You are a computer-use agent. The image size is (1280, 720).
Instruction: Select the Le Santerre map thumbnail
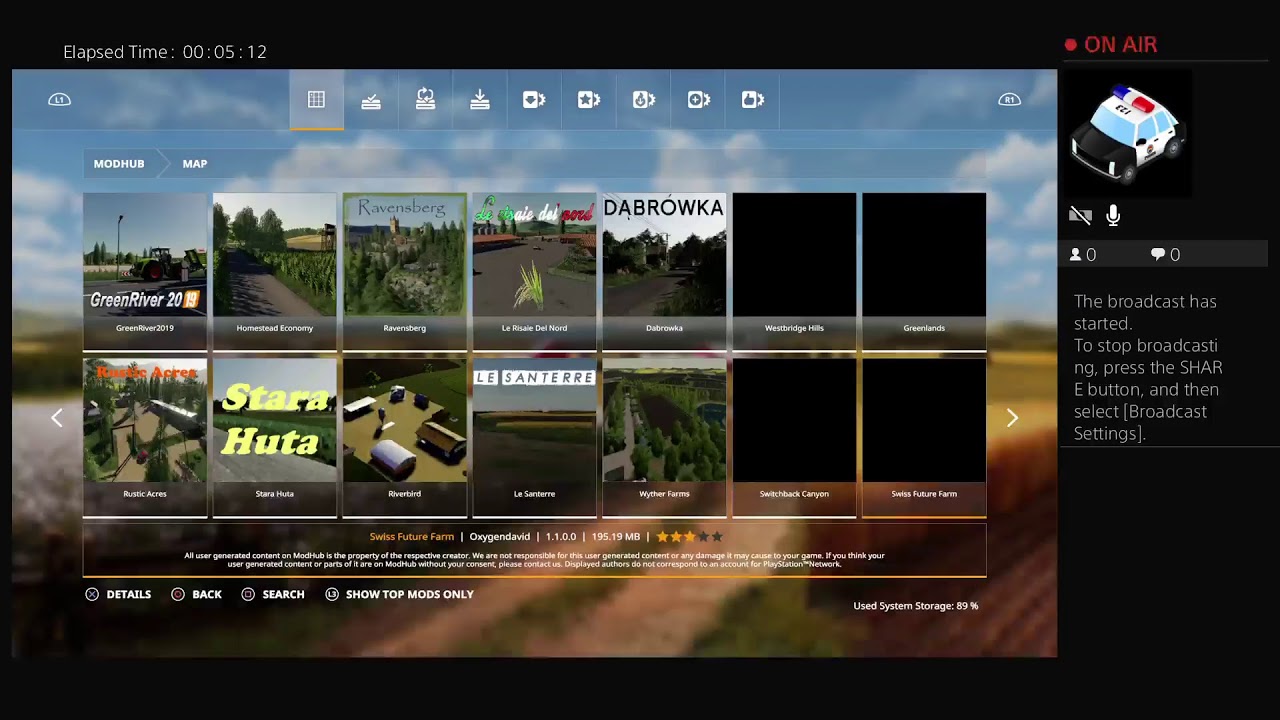[x=535, y=421]
